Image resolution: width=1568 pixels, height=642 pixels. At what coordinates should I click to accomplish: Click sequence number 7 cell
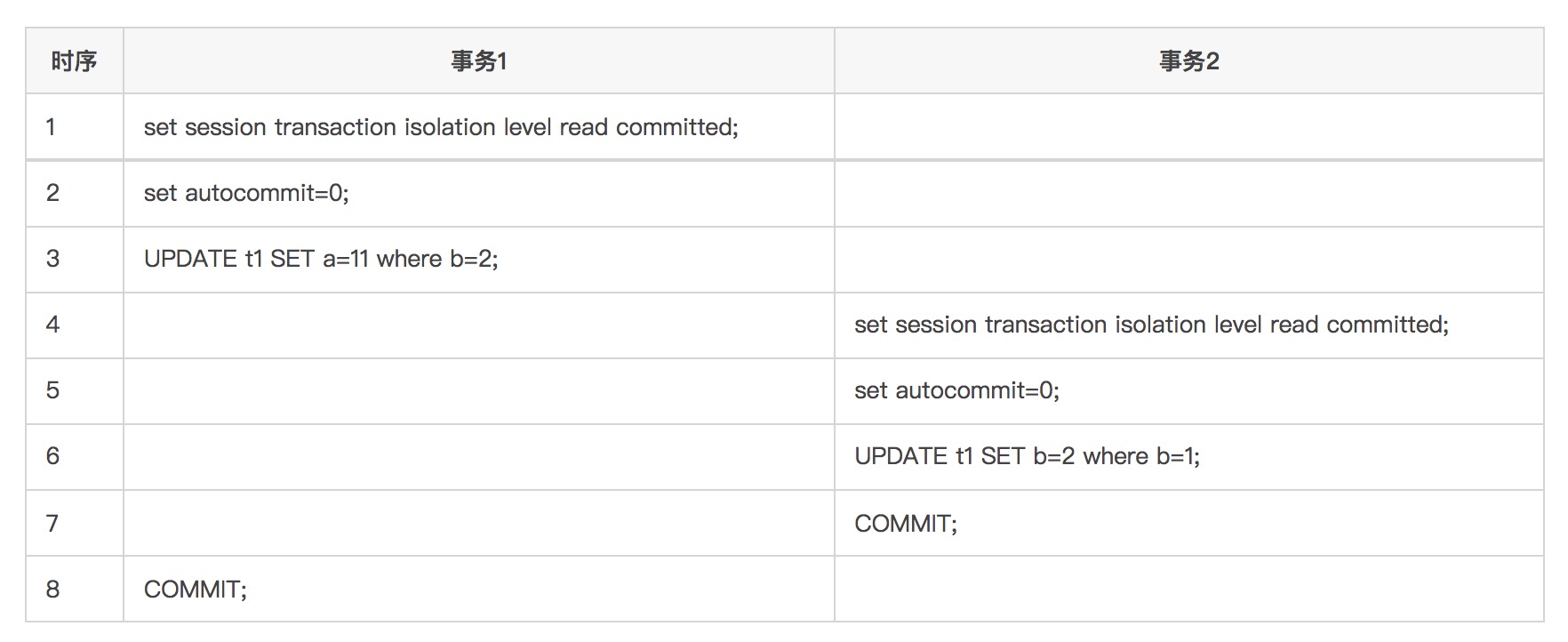tap(52, 523)
